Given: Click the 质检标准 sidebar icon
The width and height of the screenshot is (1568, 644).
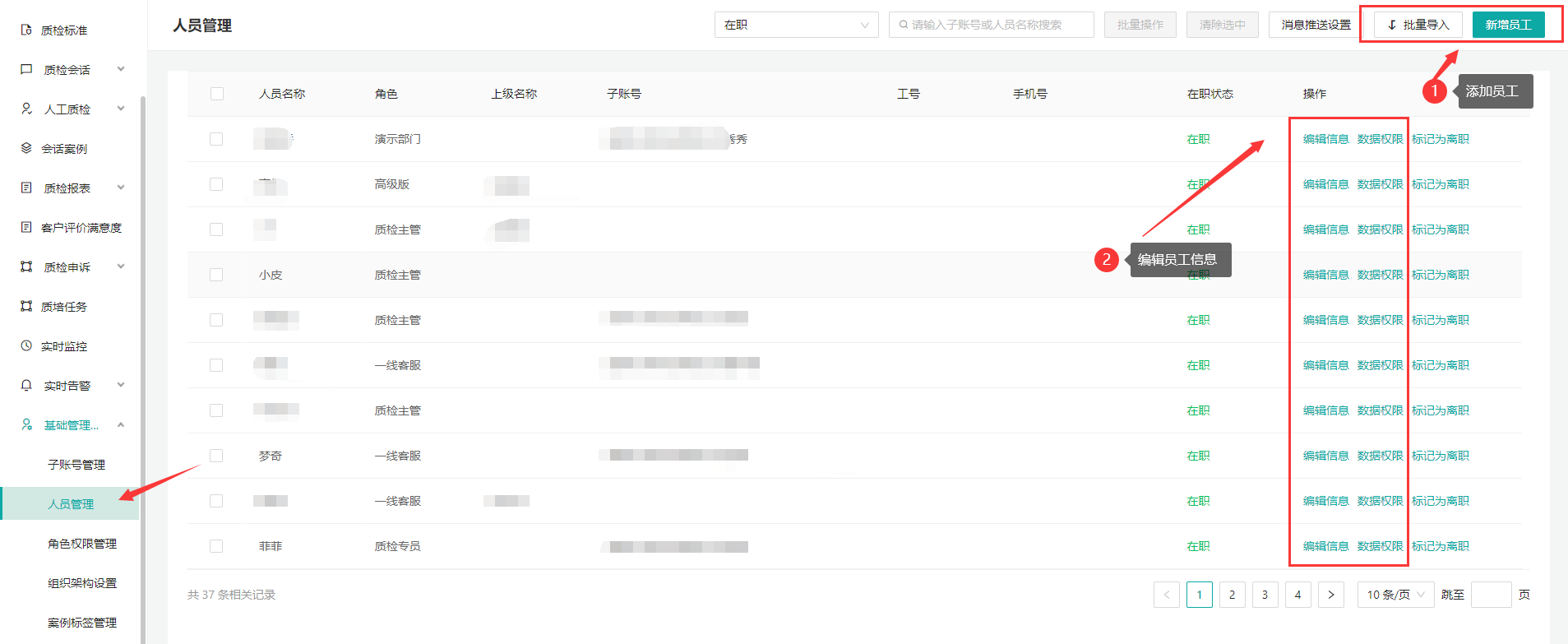Looking at the screenshot, I should [x=26, y=30].
